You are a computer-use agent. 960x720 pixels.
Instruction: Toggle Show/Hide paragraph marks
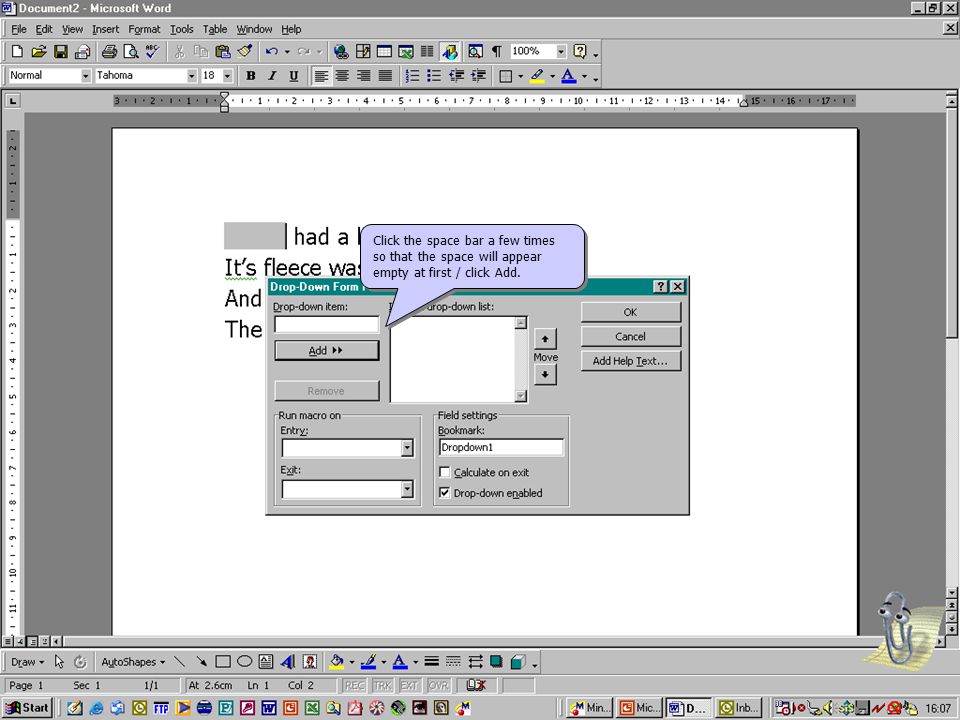[497, 51]
